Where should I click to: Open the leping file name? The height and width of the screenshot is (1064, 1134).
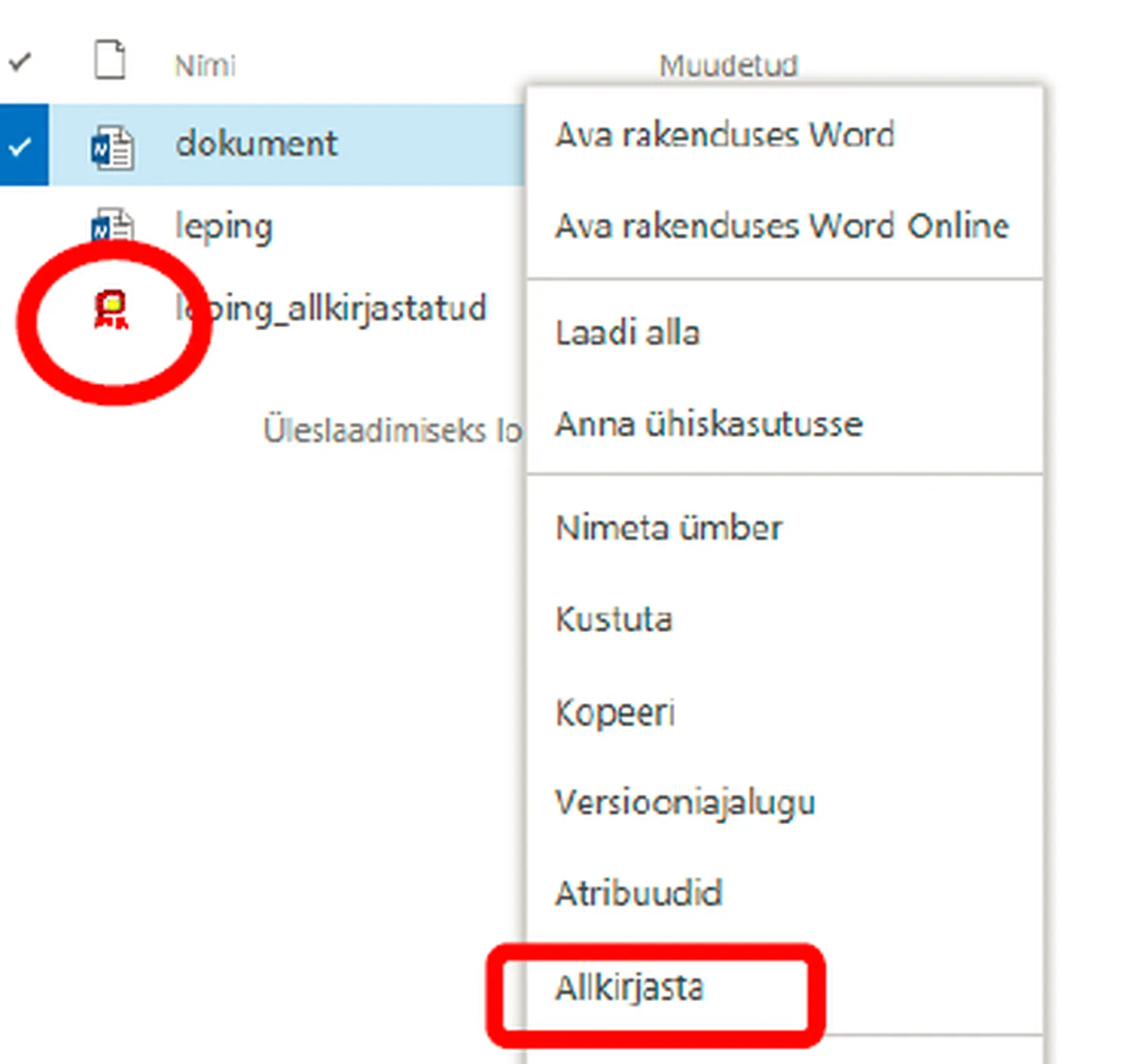[224, 228]
